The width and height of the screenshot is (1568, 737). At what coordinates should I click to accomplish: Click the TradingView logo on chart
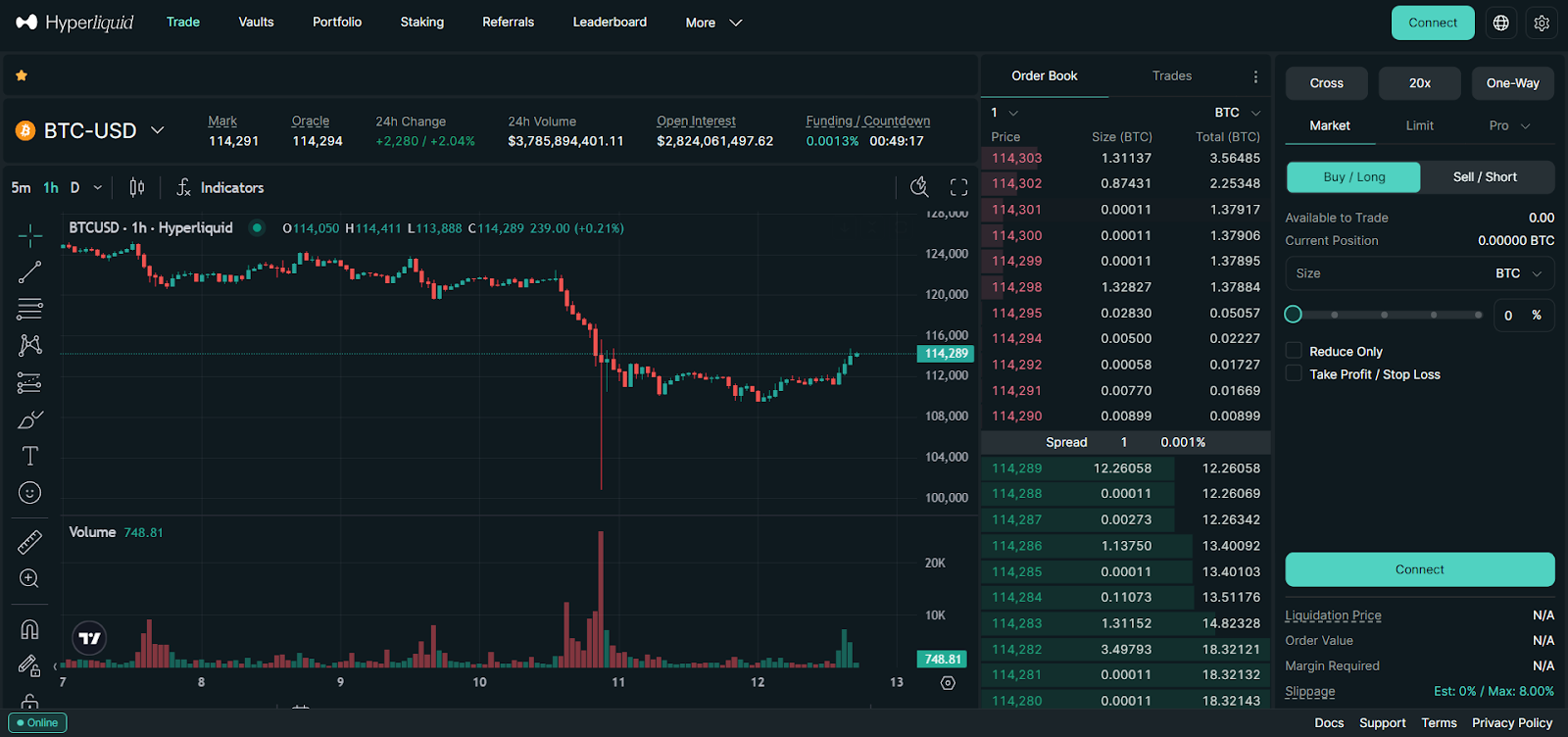[89, 639]
